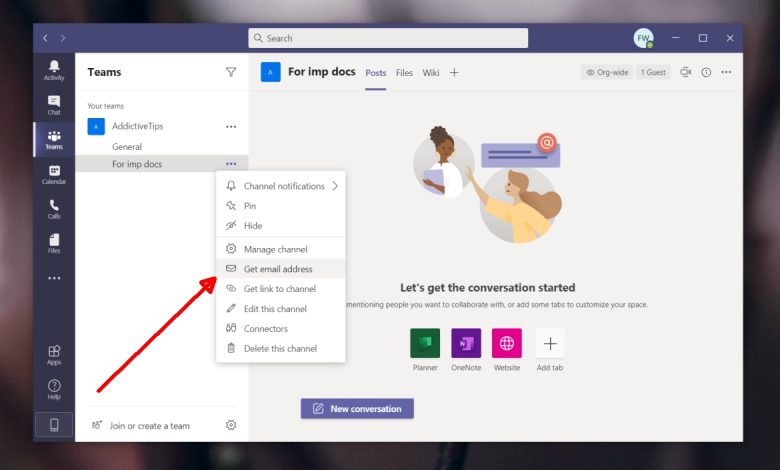Choose Get email address
Viewport: 780px width, 470px height.
(x=281, y=269)
